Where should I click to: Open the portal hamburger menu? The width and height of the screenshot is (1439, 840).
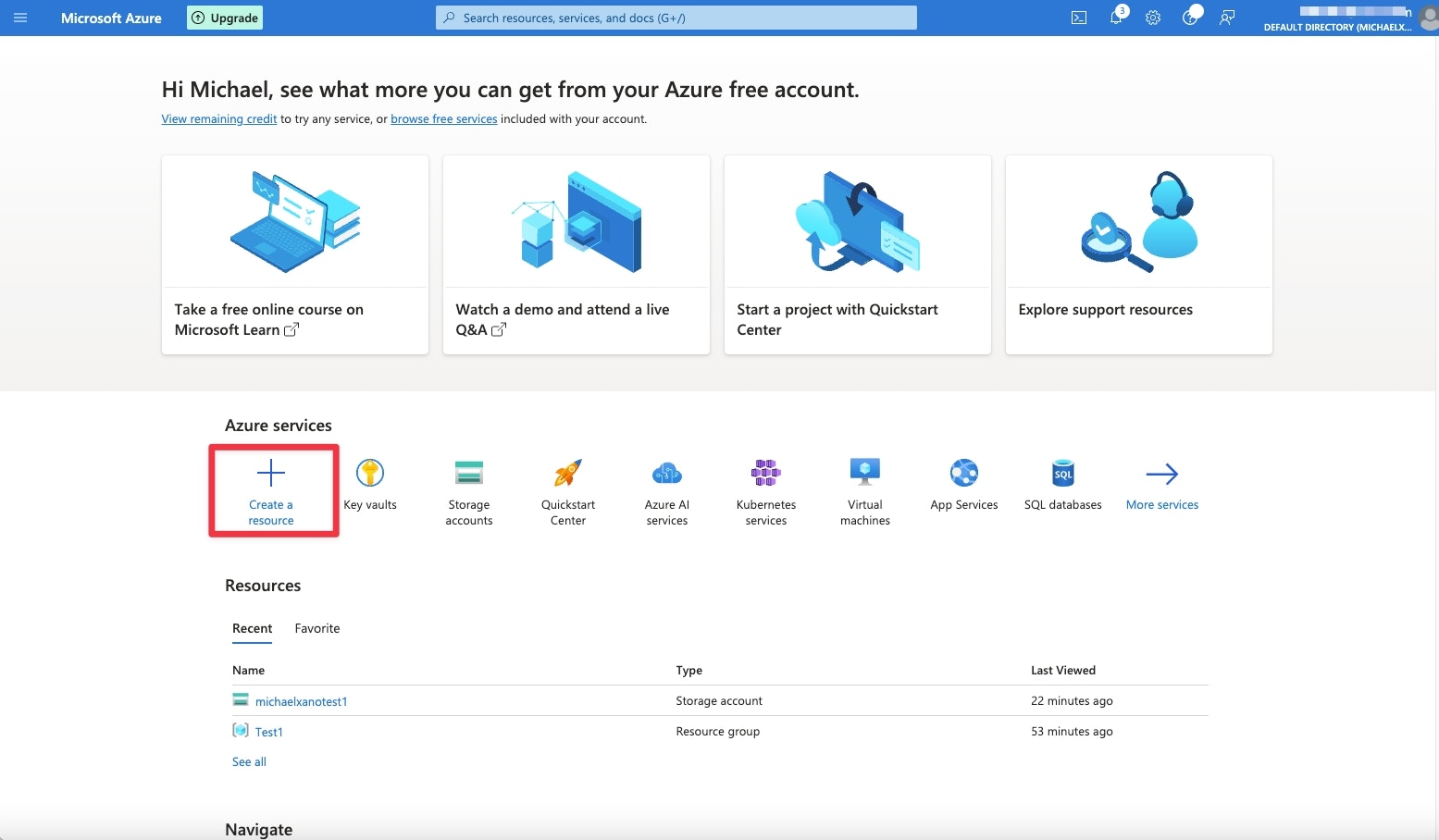click(x=20, y=18)
